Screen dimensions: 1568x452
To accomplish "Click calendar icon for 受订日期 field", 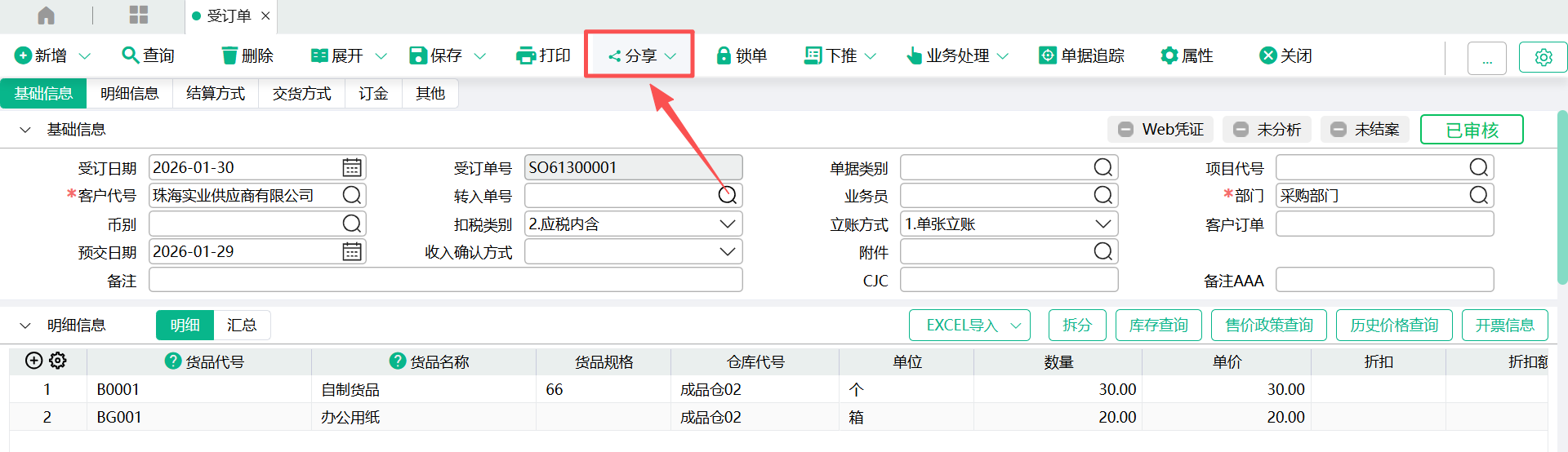I will pyautogui.click(x=352, y=168).
